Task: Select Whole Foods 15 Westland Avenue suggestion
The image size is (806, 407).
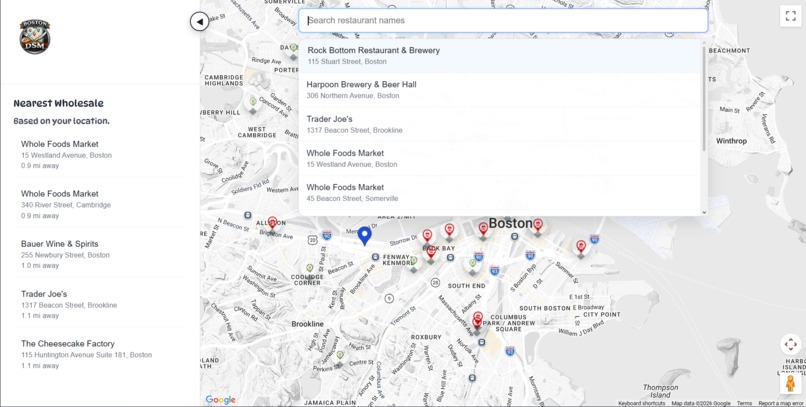Action: (x=500, y=158)
